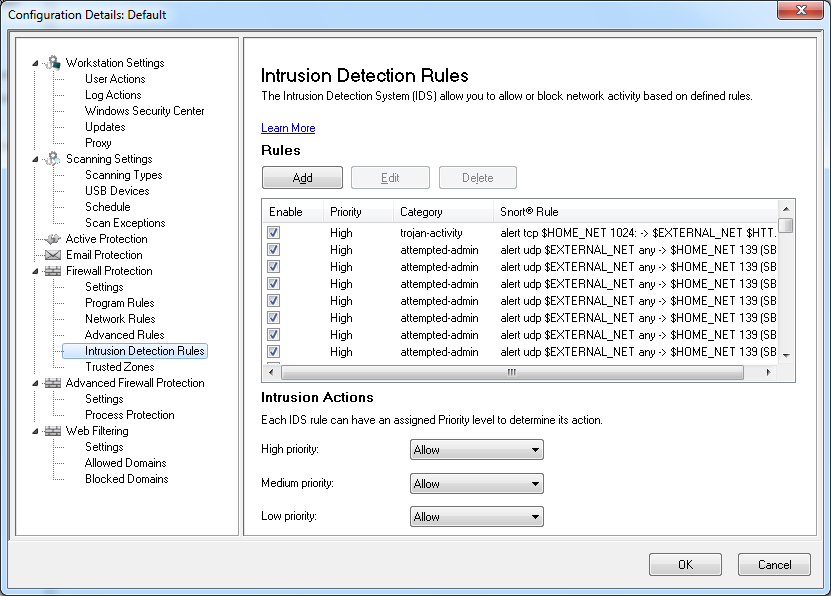Click the Active Protection icon
This screenshot has width=831, height=596.
[53, 239]
